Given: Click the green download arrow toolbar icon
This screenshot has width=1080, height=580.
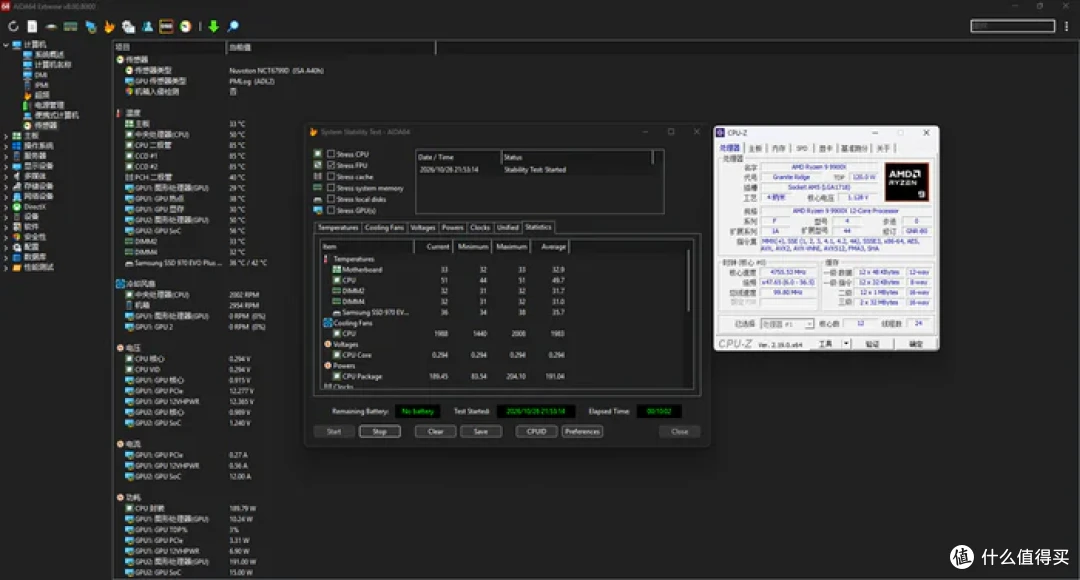Looking at the screenshot, I should coord(214,27).
